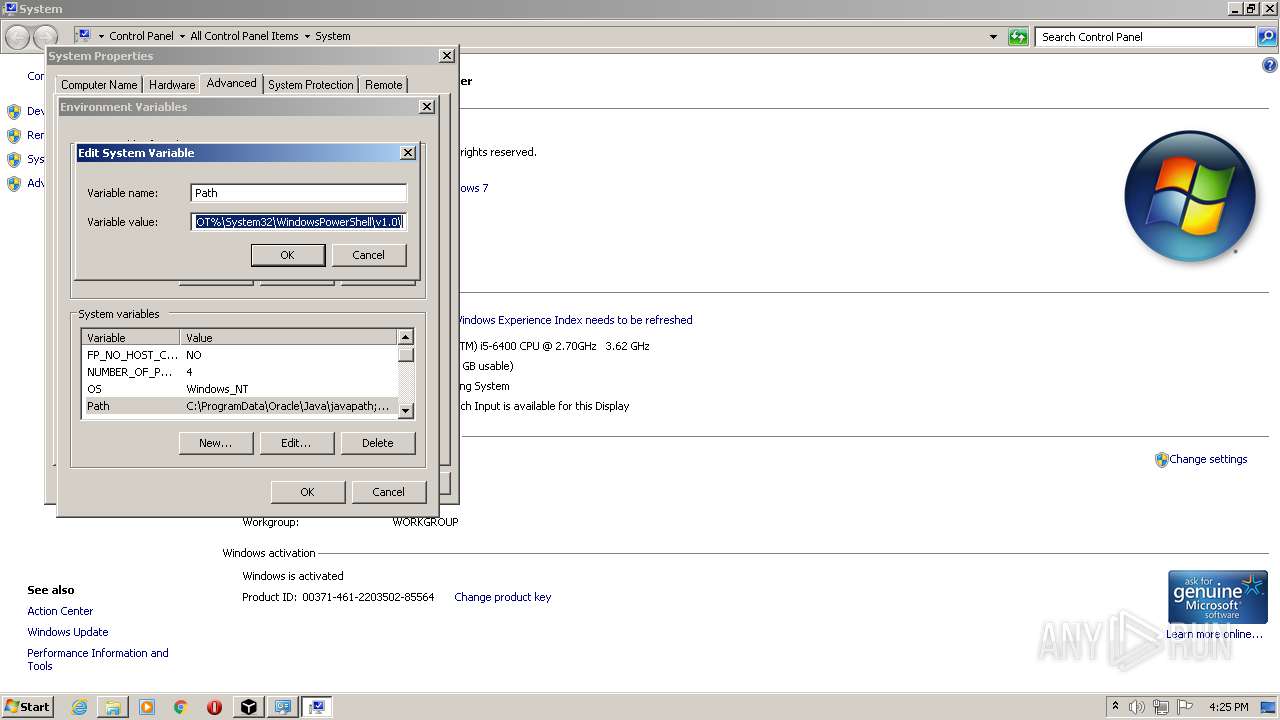
Task: Close the Environment Variables dialog
Action: click(426, 107)
